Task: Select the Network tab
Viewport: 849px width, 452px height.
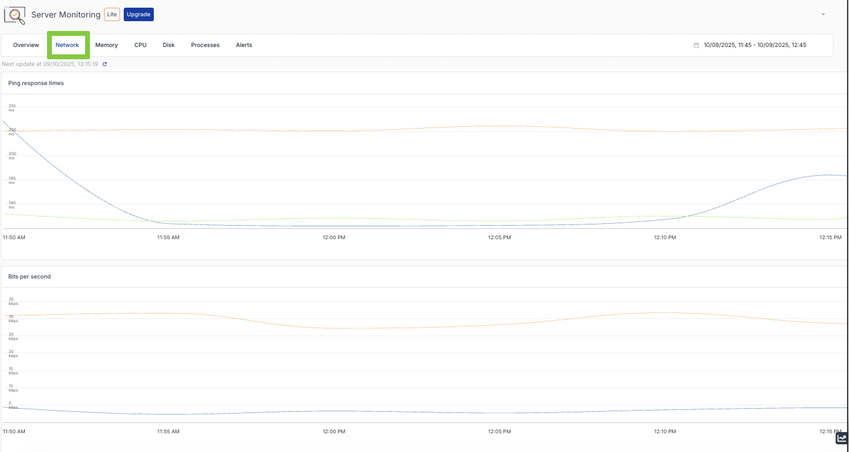Action: (67, 45)
